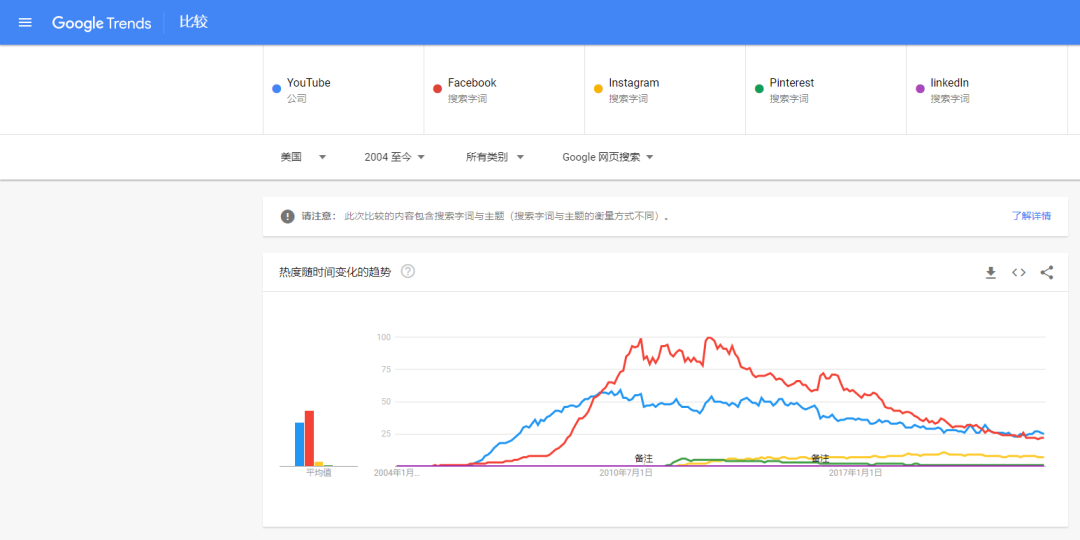Click the 搜索字词 subtitle under Facebook
This screenshot has width=1080, height=540.
(x=468, y=98)
